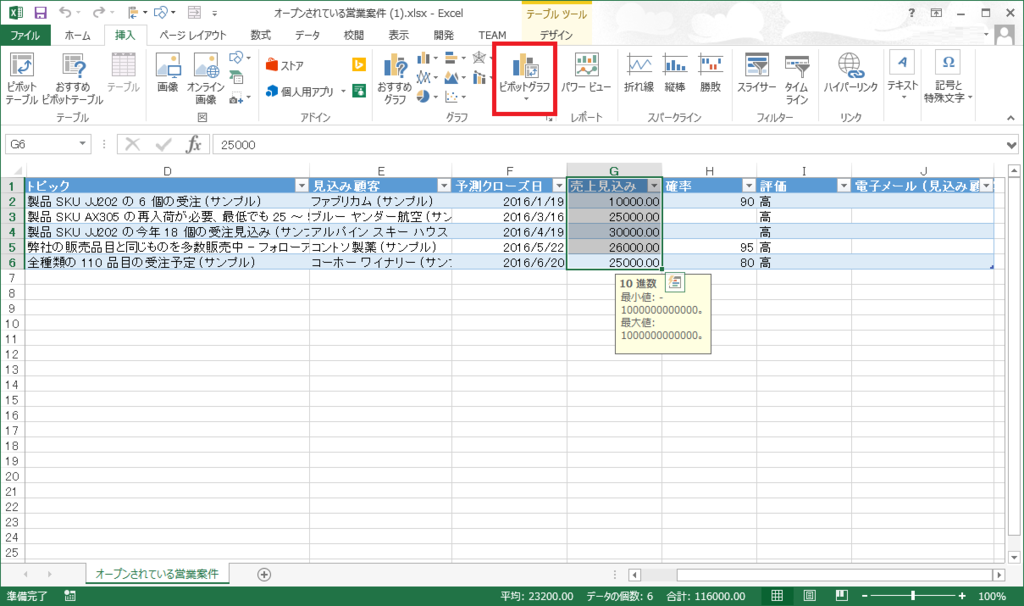
Task: Click the Name Box showing G6
Action: pyautogui.click(x=41, y=144)
